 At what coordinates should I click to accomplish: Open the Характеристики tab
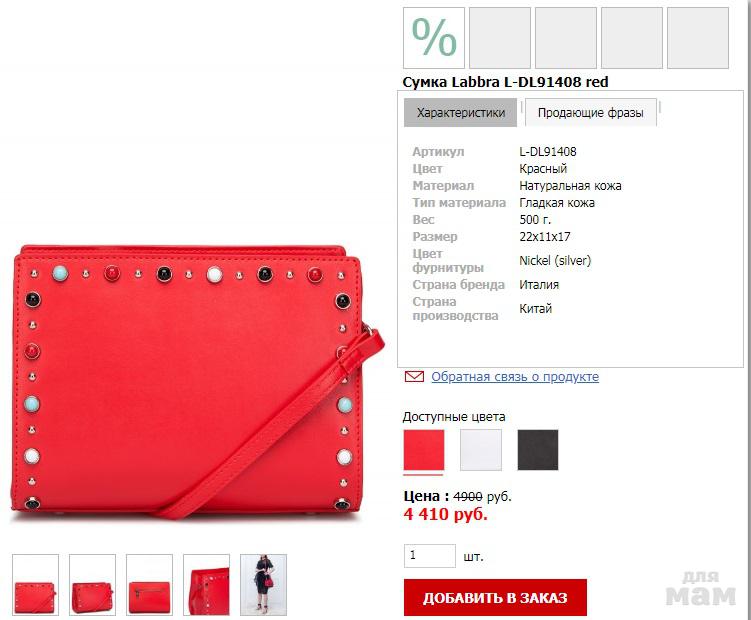click(x=460, y=113)
